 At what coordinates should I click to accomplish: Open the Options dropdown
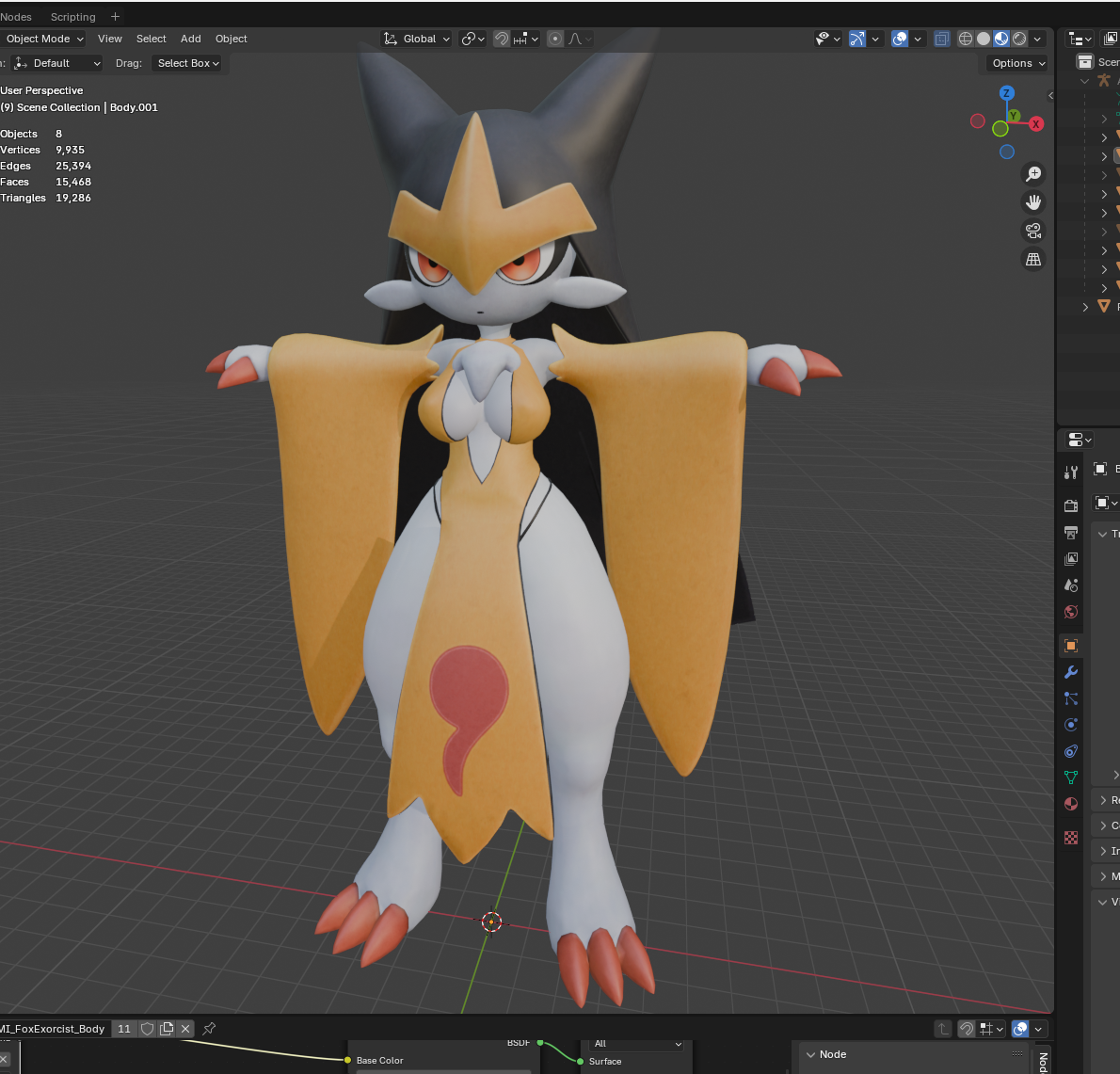tap(1018, 63)
